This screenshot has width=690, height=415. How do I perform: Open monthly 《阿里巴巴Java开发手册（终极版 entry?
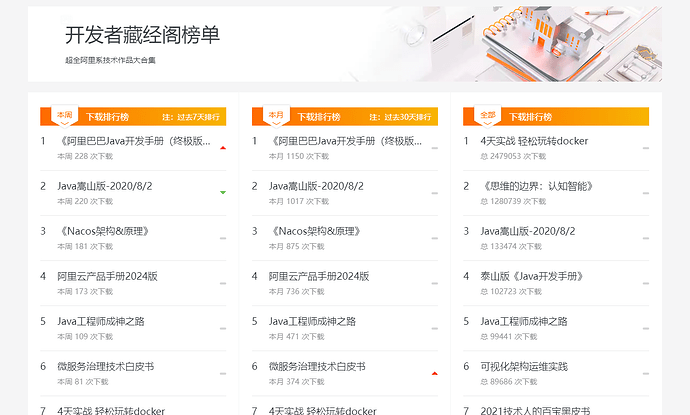point(345,141)
